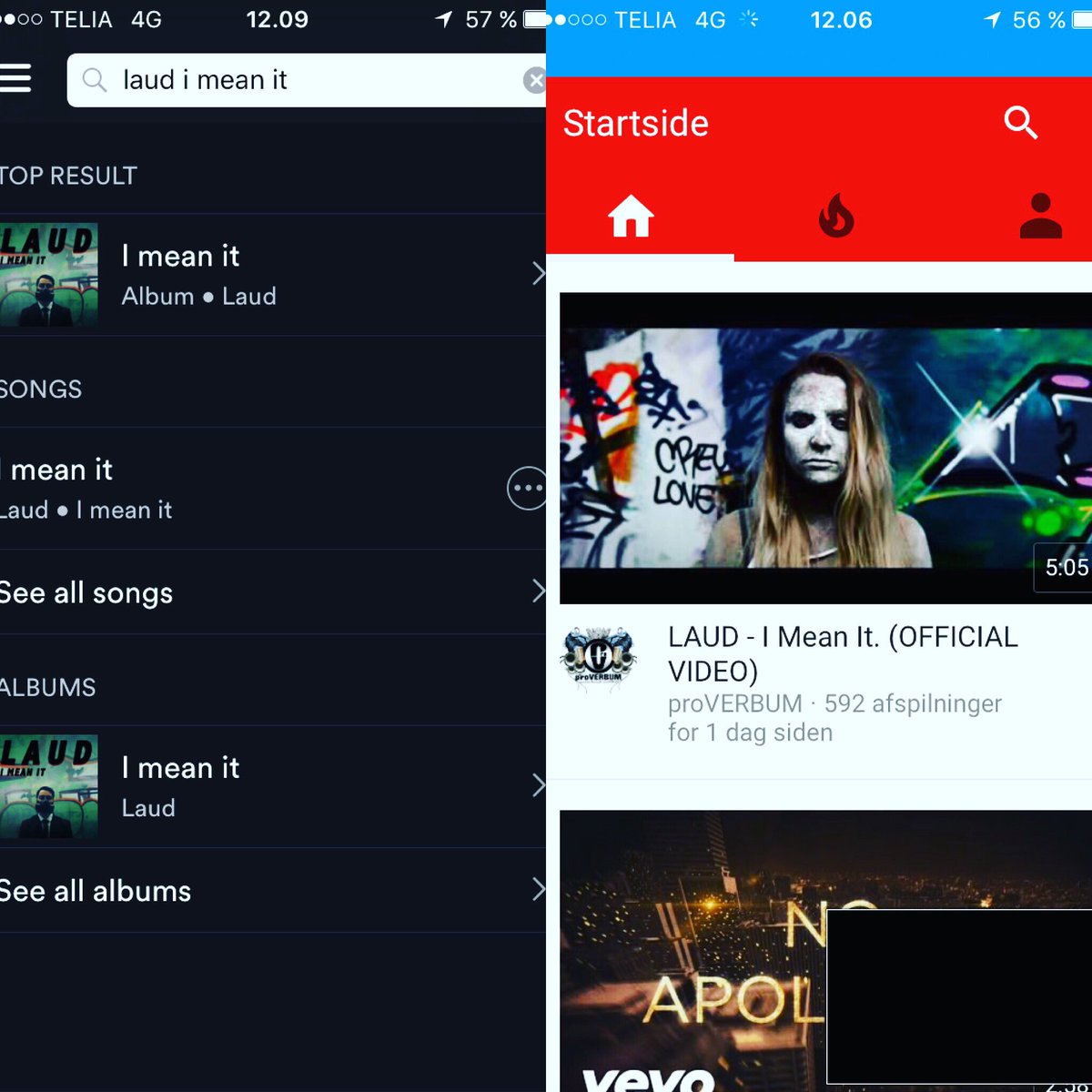This screenshot has height=1092, width=1092.
Task: Tap chevron next to 'See all songs'
Action: point(538,591)
